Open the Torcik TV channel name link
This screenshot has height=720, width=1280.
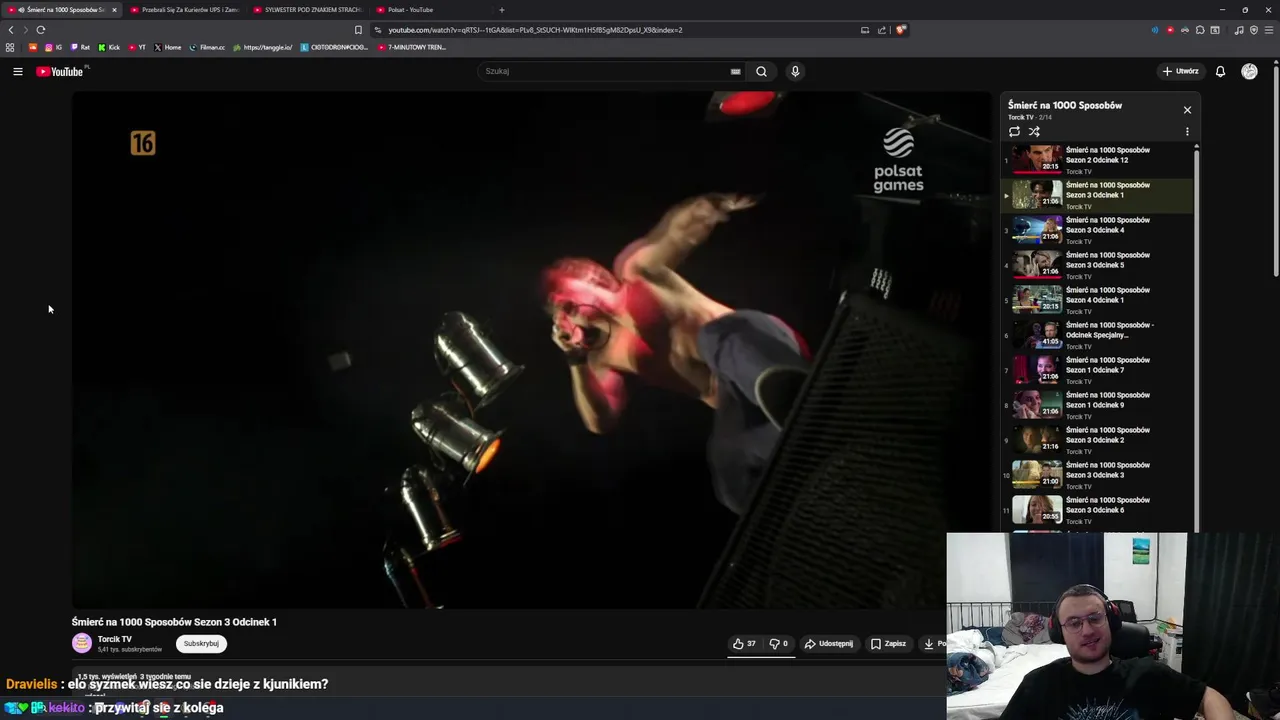(x=115, y=639)
